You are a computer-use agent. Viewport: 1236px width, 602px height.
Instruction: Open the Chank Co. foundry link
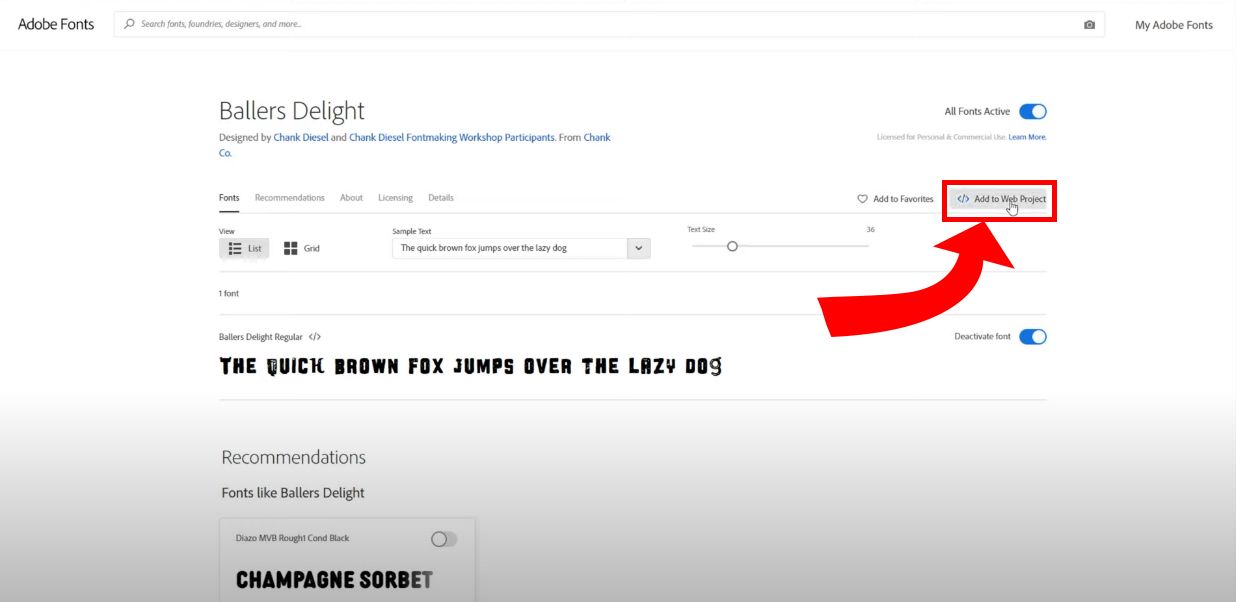click(x=597, y=138)
